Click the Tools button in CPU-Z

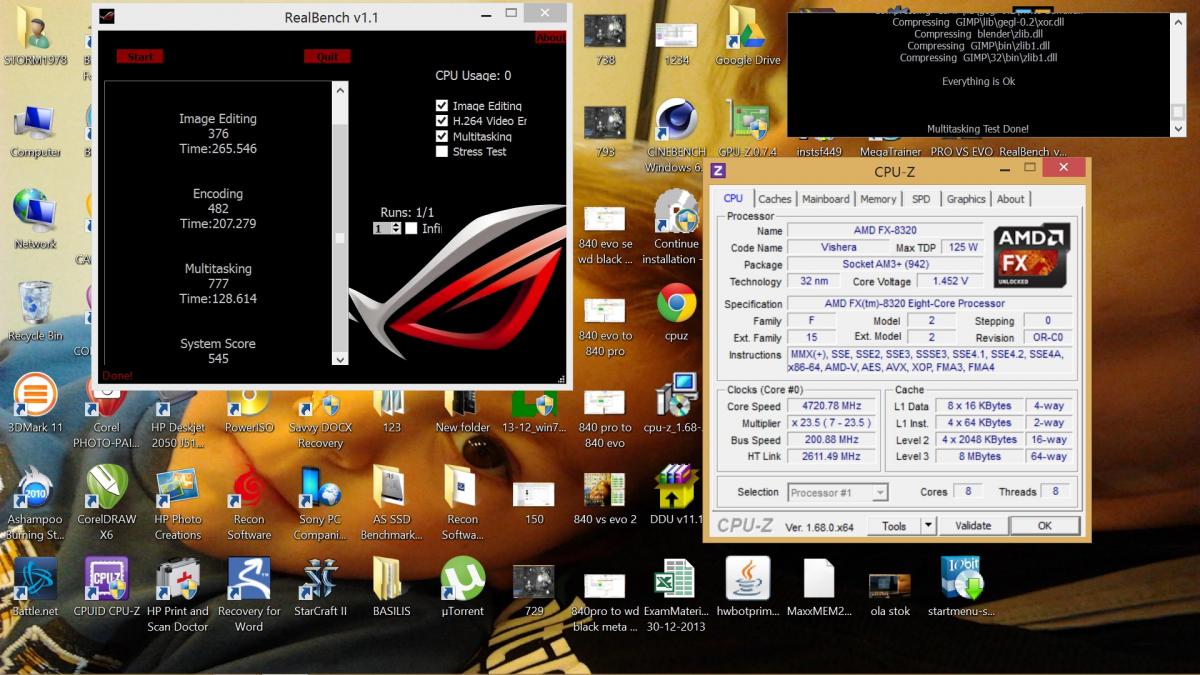click(x=894, y=526)
